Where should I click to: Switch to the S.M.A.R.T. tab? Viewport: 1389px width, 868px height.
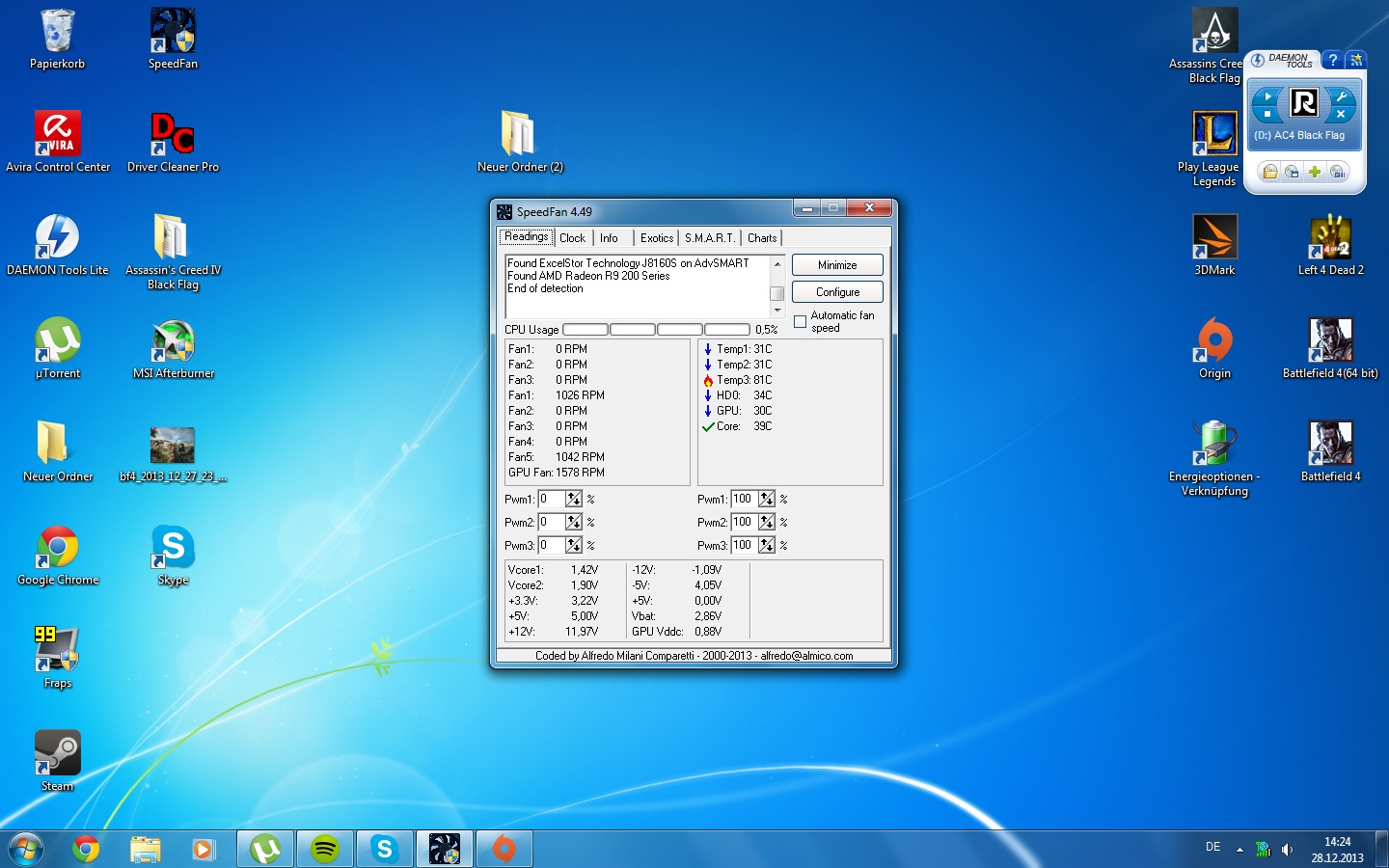pos(710,238)
